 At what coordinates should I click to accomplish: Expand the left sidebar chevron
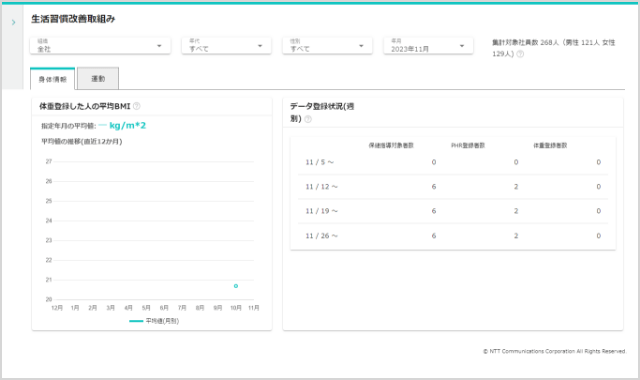click(13, 22)
